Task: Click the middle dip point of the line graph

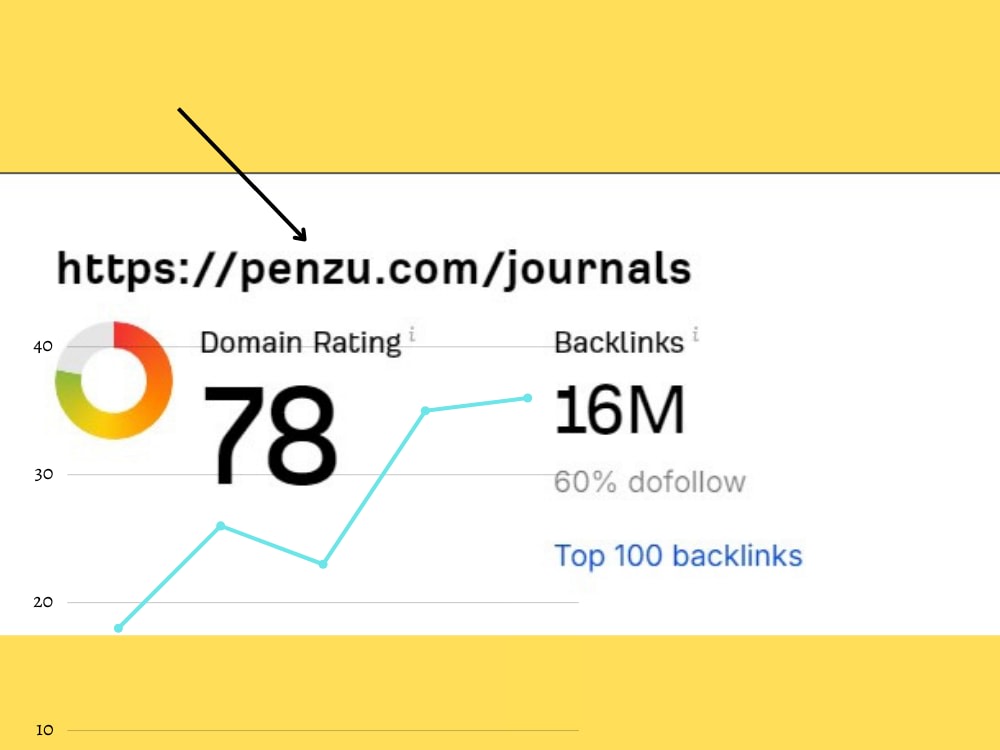Action: [322, 564]
